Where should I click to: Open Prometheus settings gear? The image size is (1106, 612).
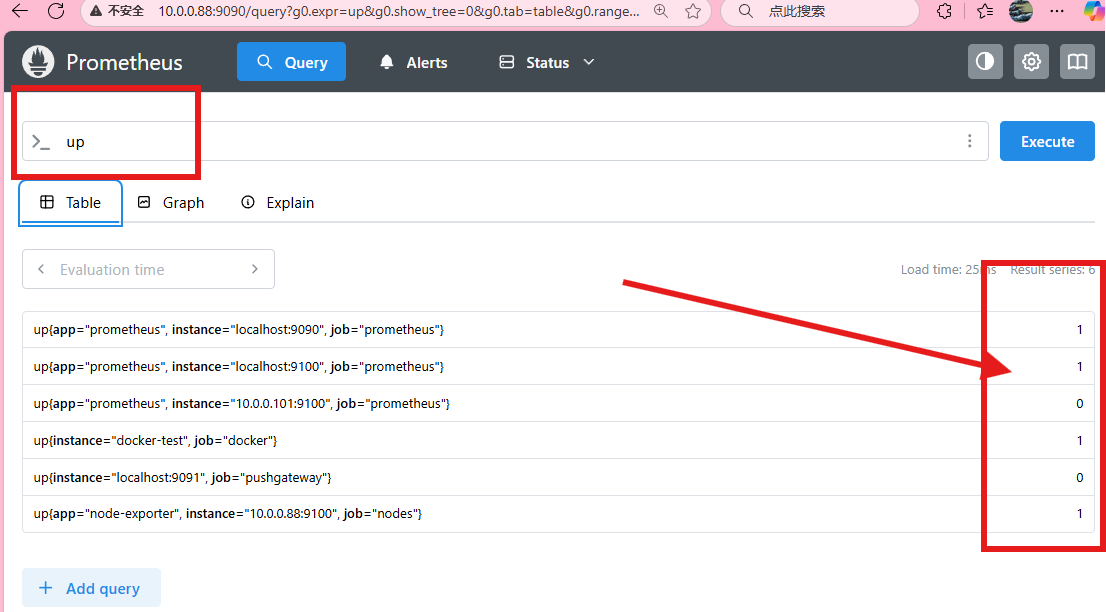click(1031, 62)
